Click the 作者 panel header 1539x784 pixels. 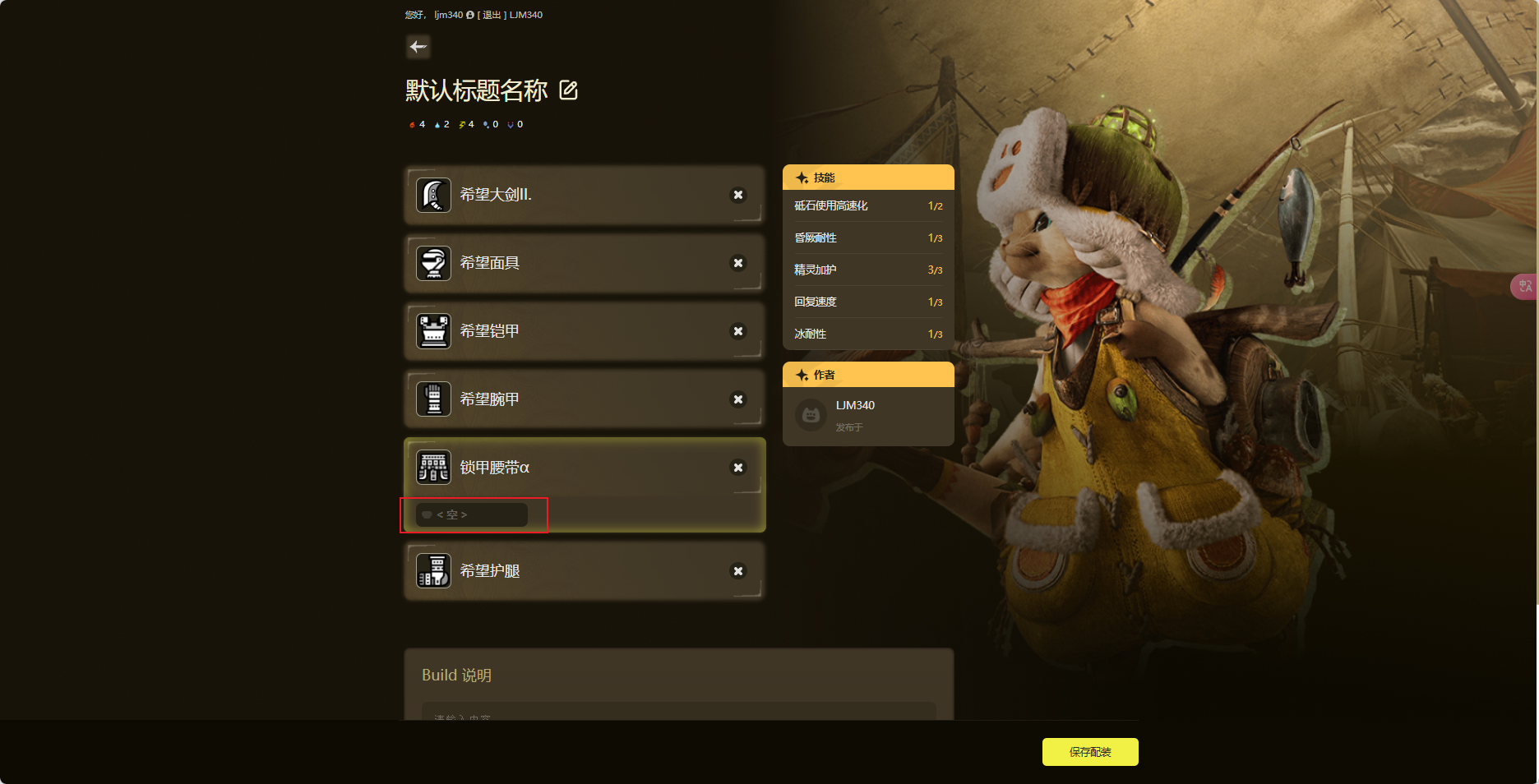click(x=868, y=375)
